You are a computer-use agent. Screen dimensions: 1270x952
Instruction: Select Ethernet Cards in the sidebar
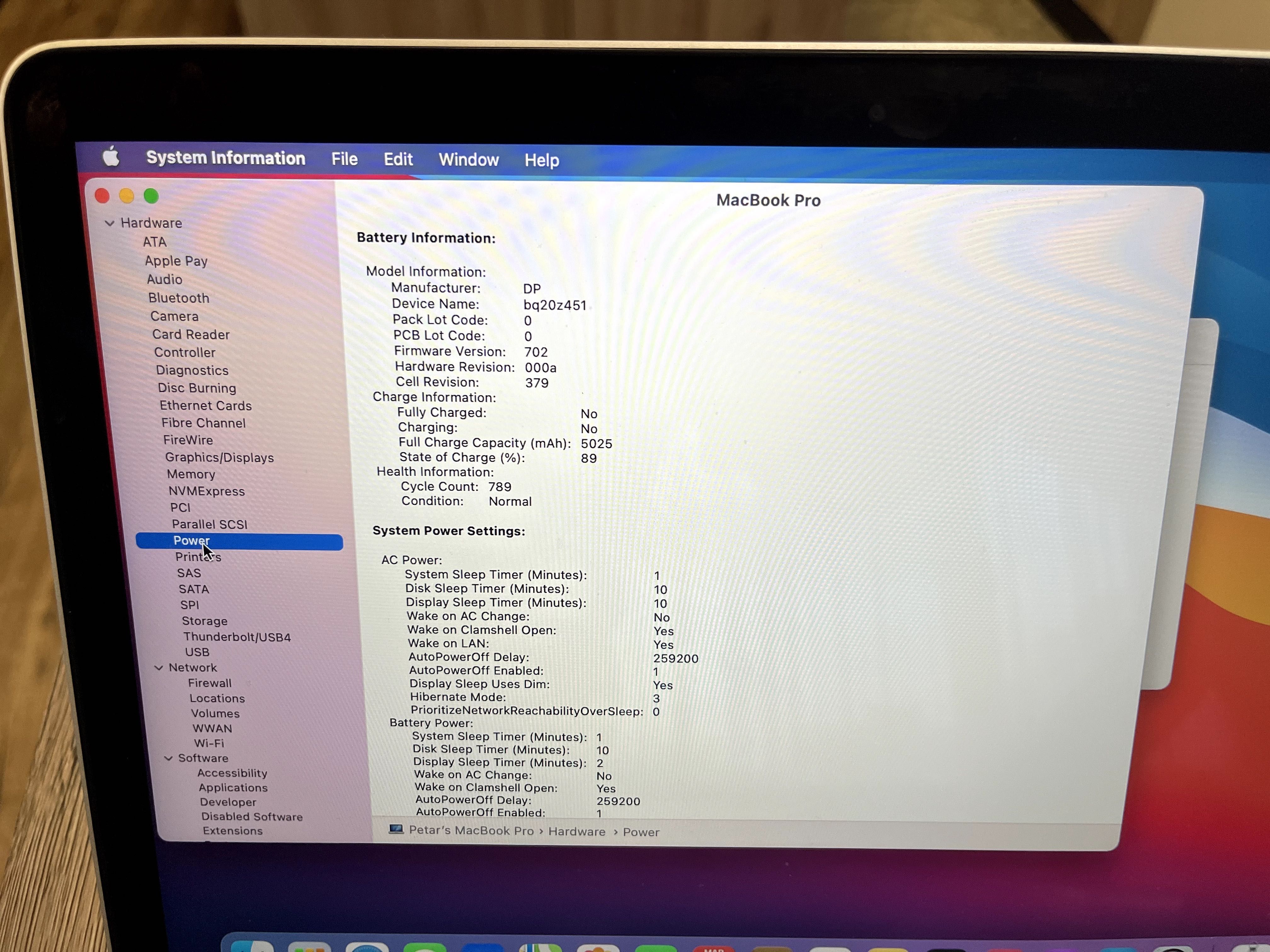(206, 406)
